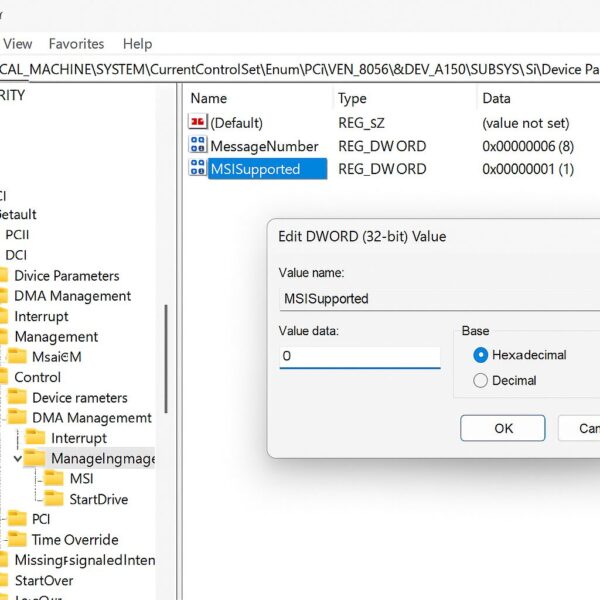Click the PCI folder icon
The width and height of the screenshot is (600, 600).
pyautogui.click(x=17, y=518)
